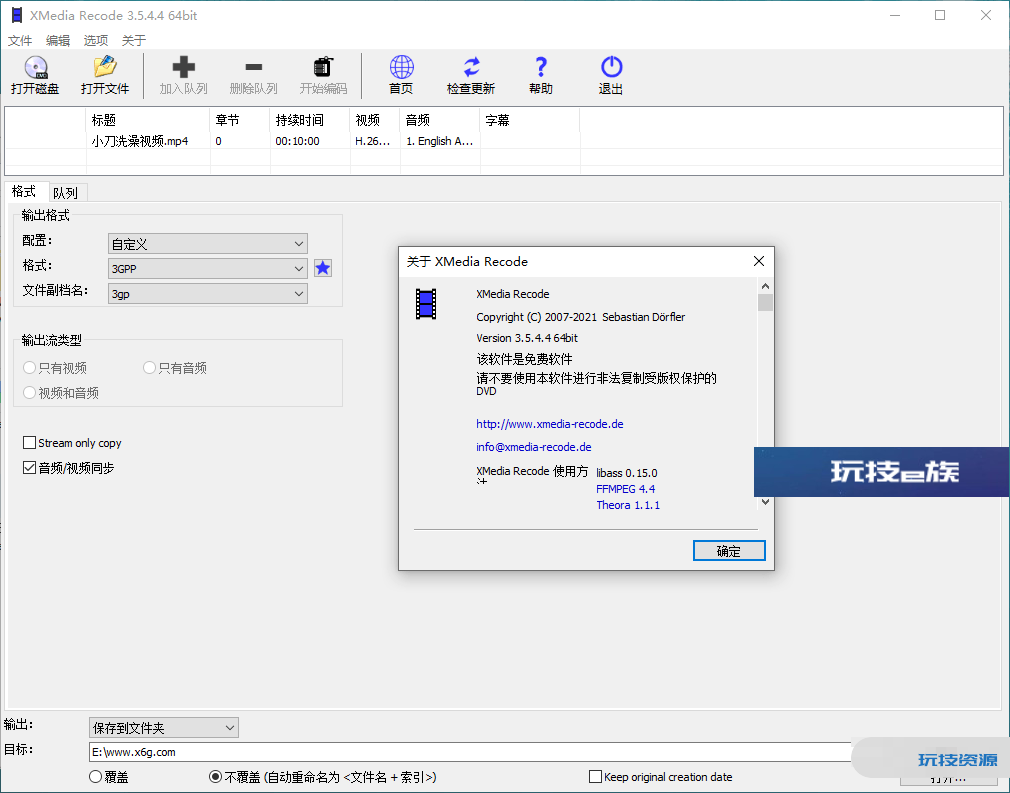
Task: Click the 检查更新 refresh icon
Action: (472, 67)
